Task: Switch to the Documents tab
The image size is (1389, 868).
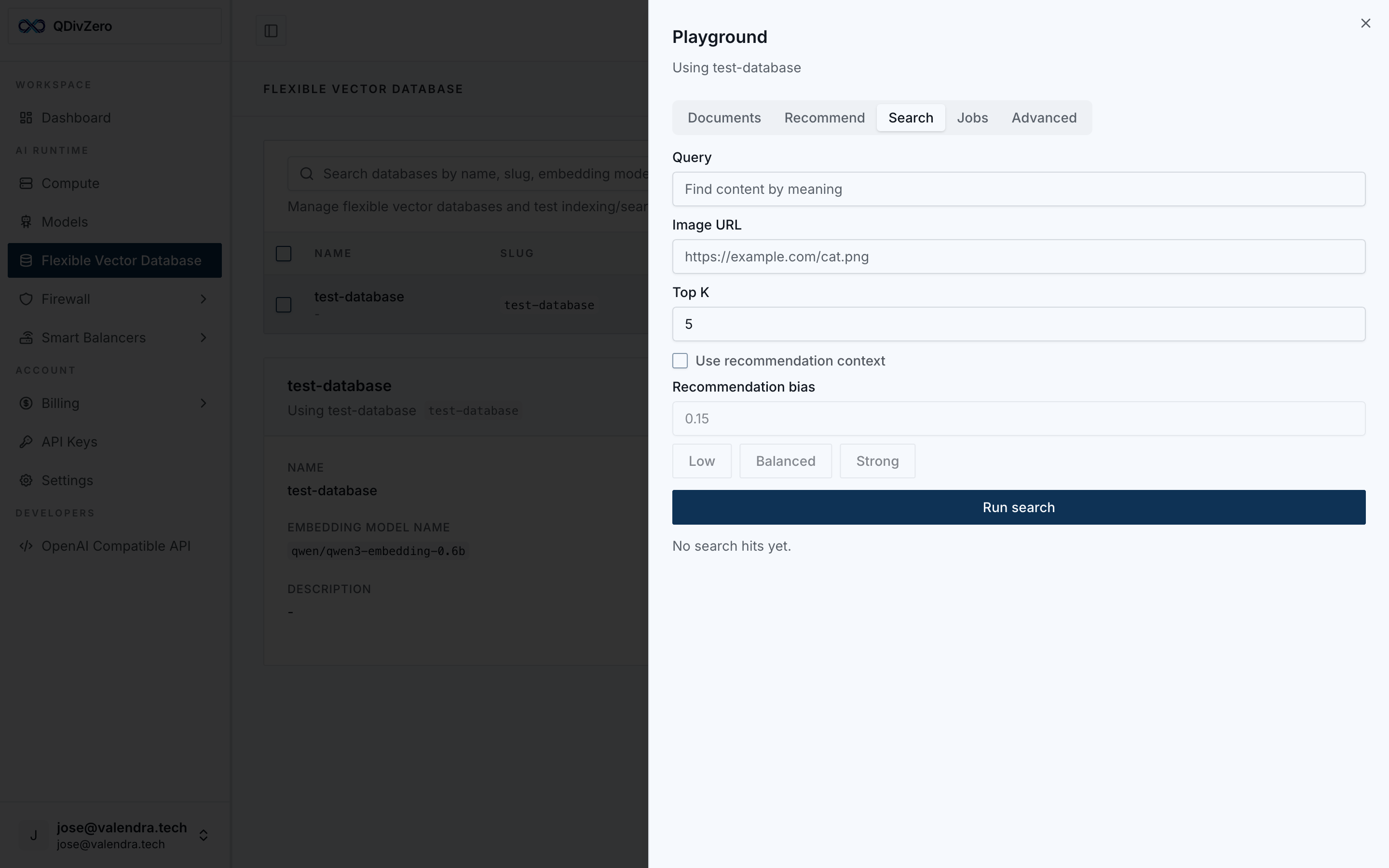Action: tap(724, 118)
